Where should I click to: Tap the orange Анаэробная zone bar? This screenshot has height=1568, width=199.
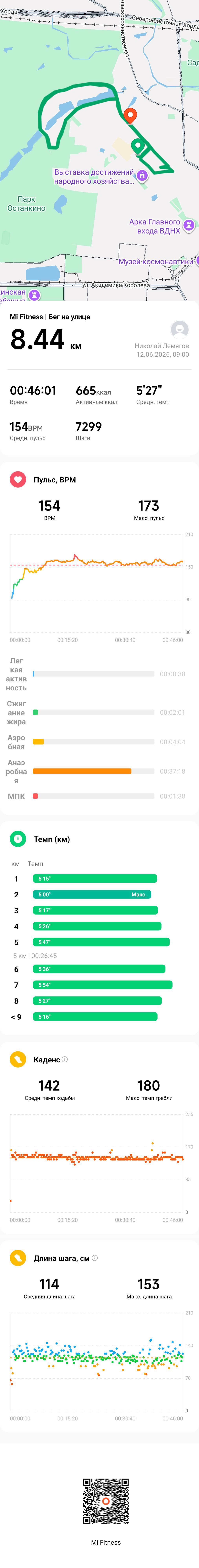(82, 771)
